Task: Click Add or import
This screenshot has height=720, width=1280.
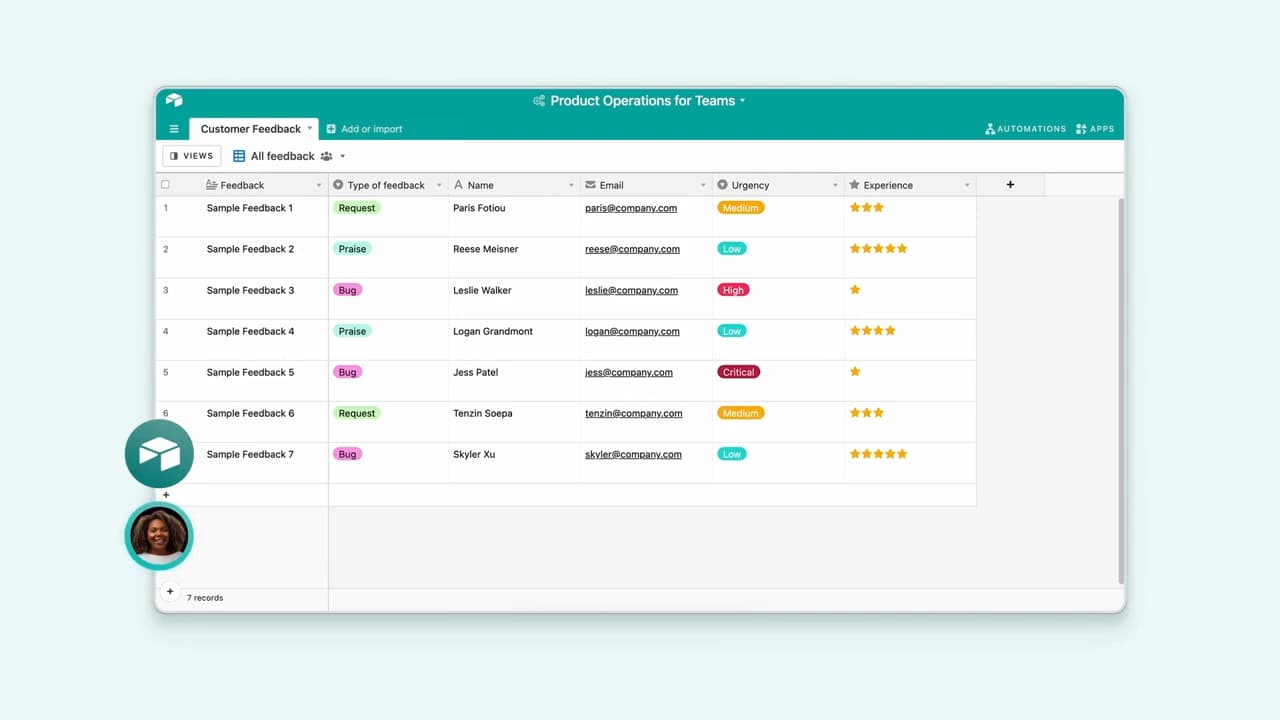Action: pyautogui.click(x=372, y=129)
